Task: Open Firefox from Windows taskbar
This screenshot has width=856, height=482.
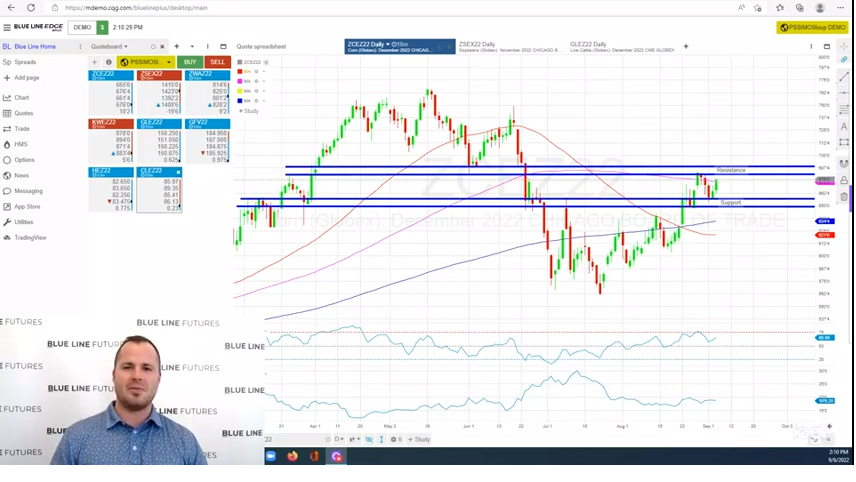Action: 293,456
